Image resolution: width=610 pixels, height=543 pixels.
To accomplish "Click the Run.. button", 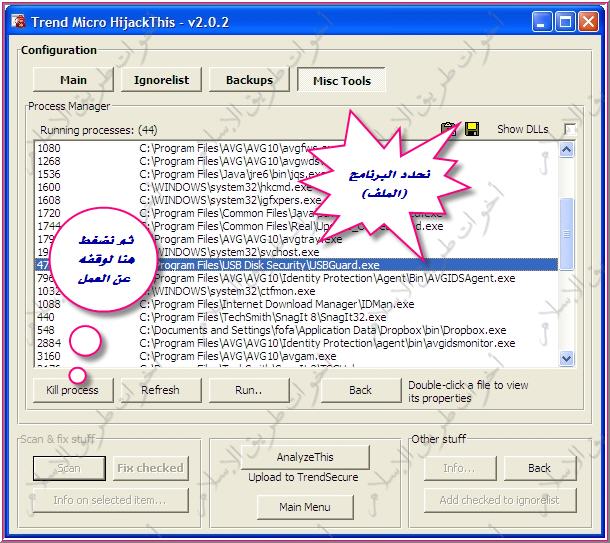I will click(x=249, y=390).
